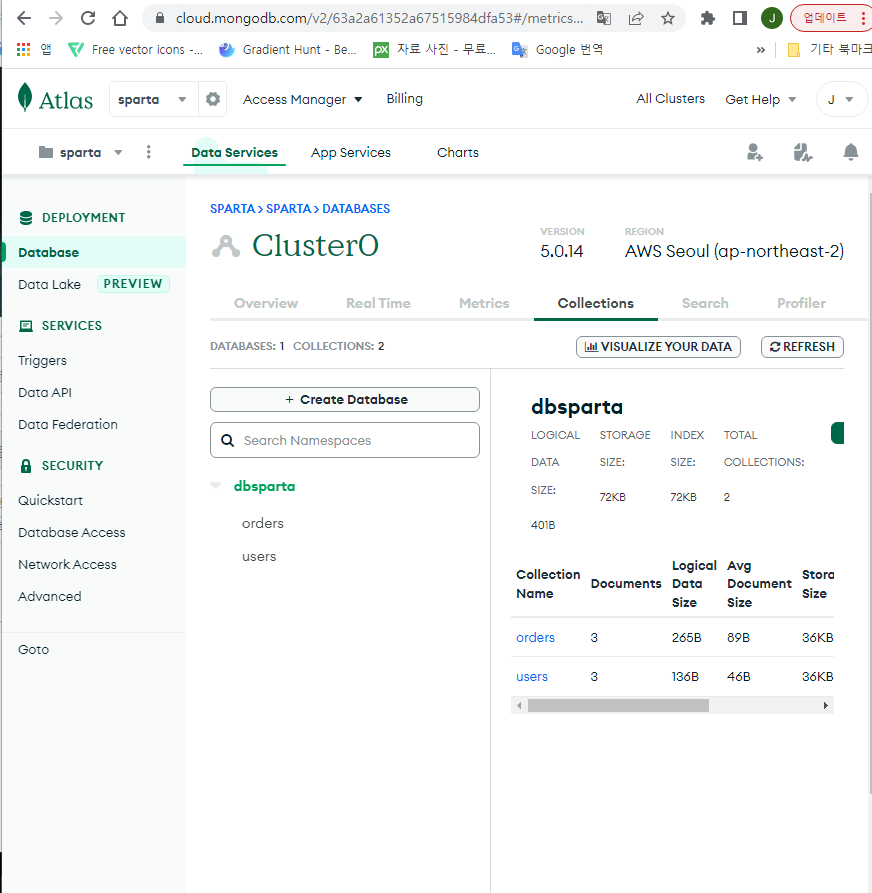Open organization settings gear icon
This screenshot has width=872, height=893.
[212, 99]
